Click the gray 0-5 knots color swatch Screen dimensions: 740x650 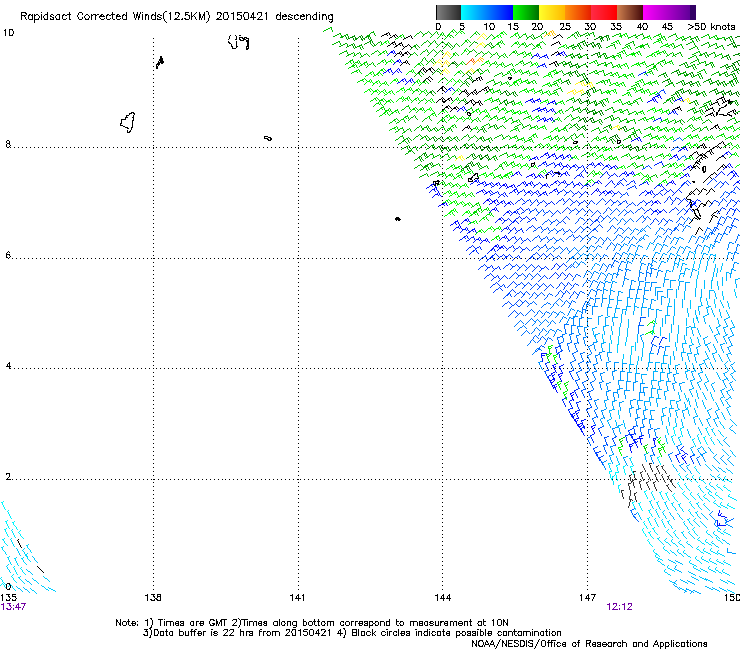pos(448,12)
